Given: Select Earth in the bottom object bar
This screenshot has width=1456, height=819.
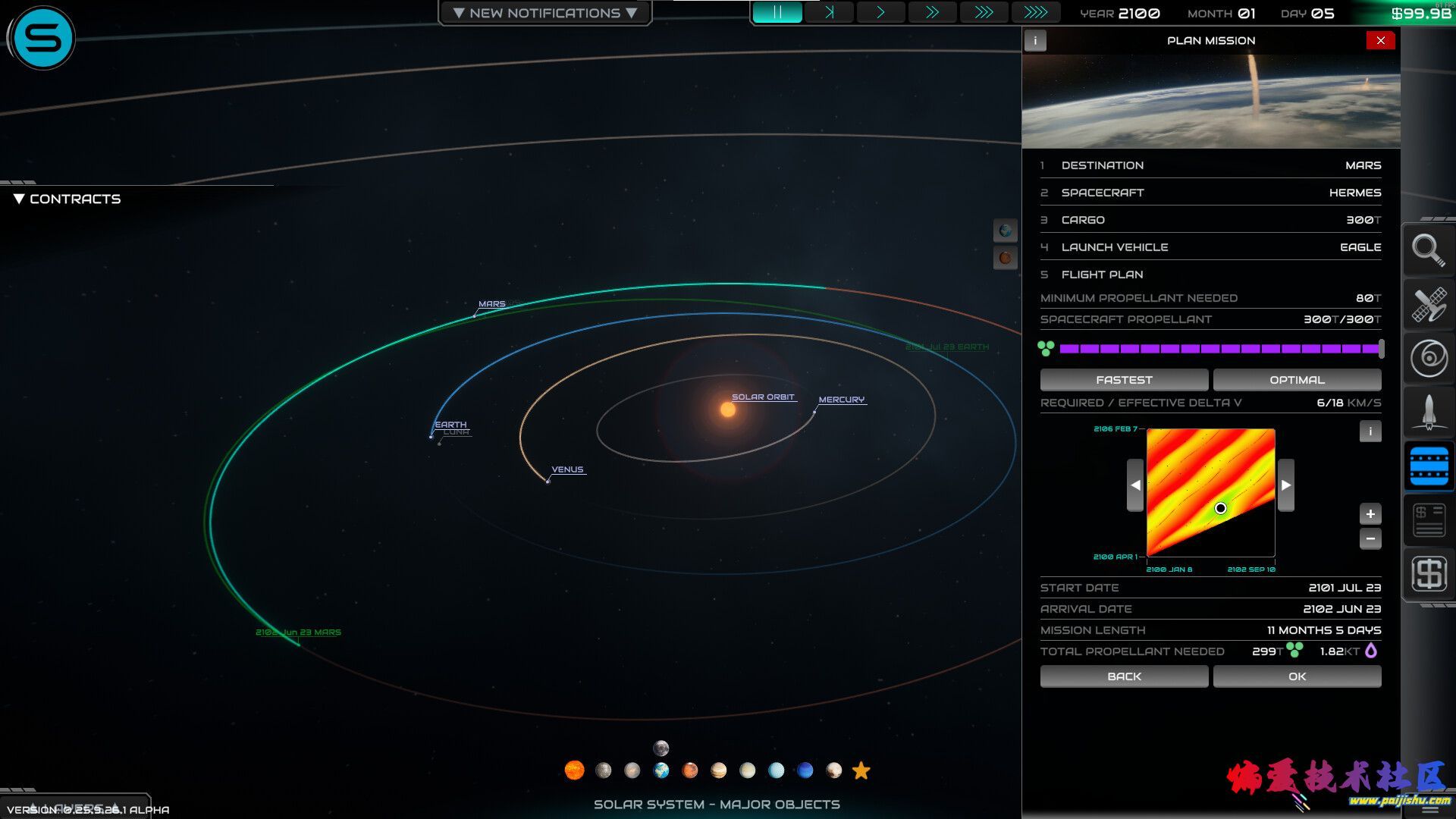Looking at the screenshot, I should coord(661,770).
